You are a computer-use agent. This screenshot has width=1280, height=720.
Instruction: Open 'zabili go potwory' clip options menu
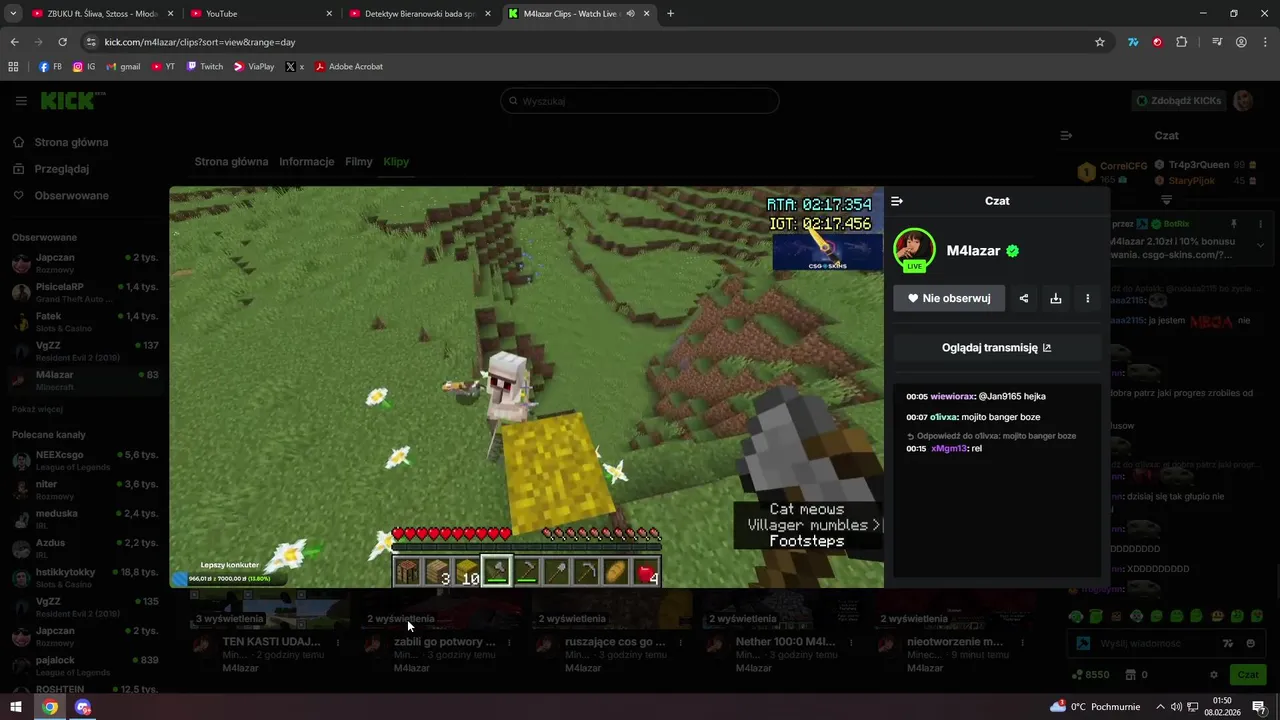pyautogui.click(x=509, y=642)
